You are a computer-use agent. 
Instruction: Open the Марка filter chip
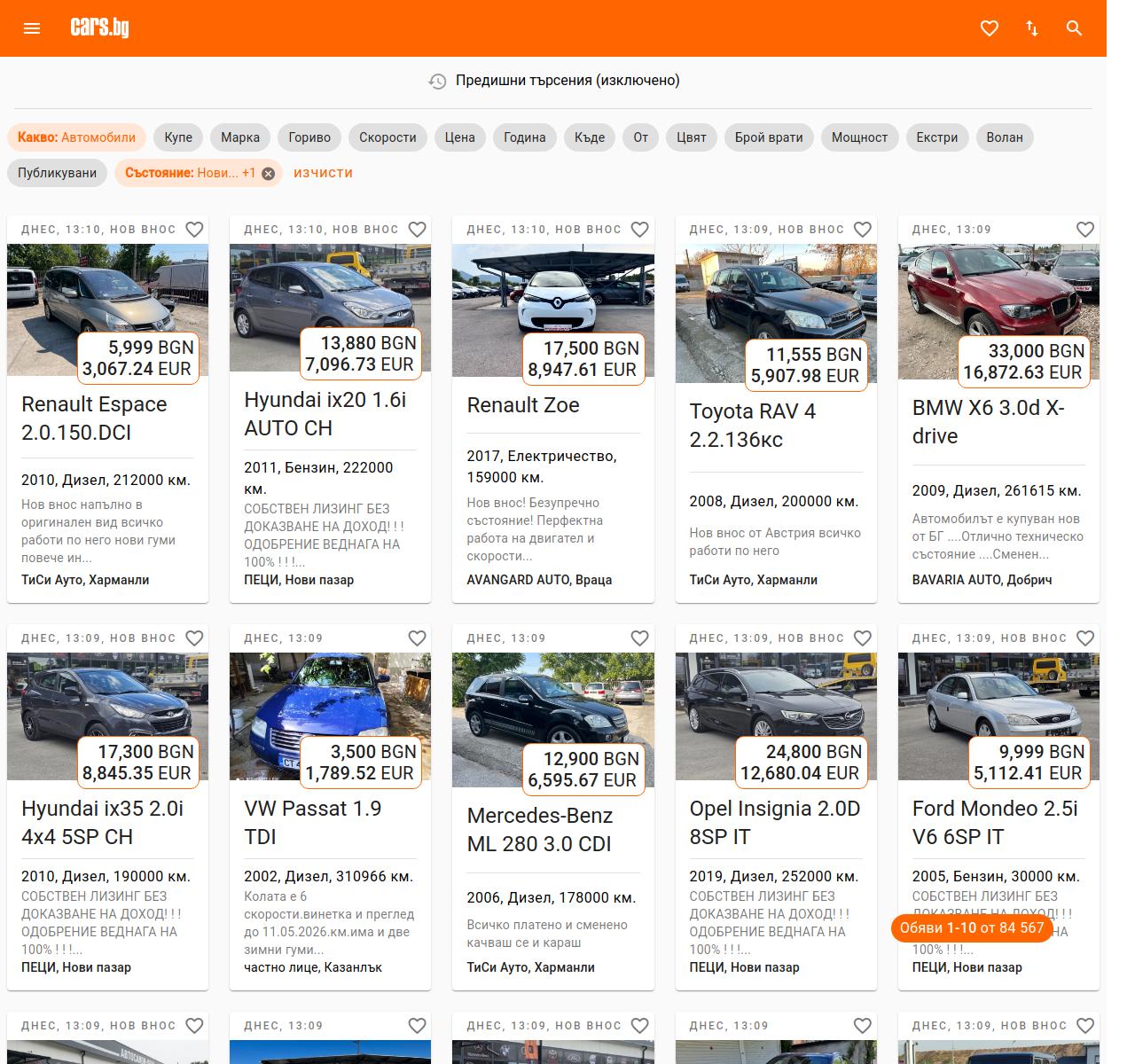pyautogui.click(x=240, y=137)
